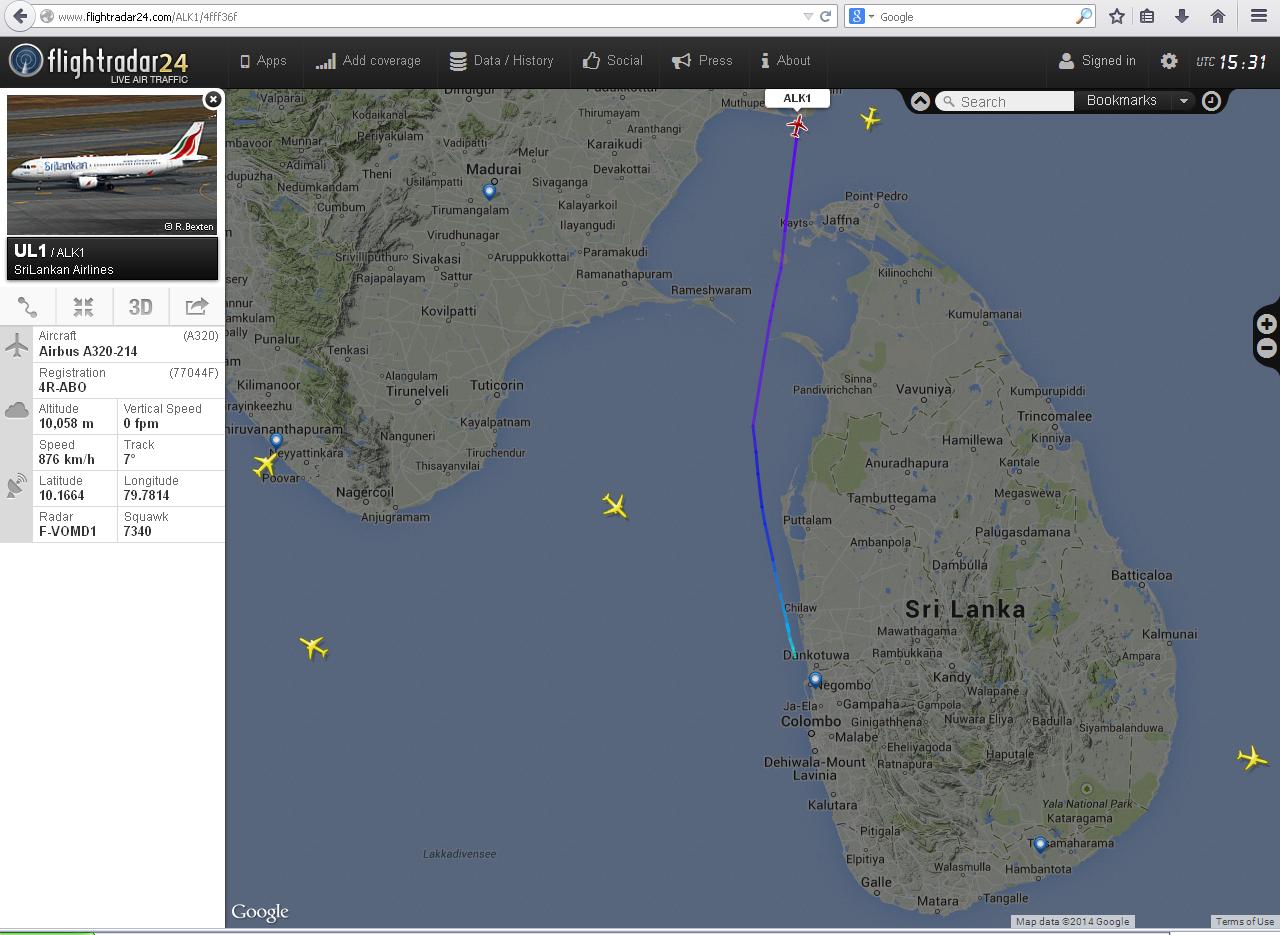Click the altitude value 10,058 m

(x=66, y=424)
